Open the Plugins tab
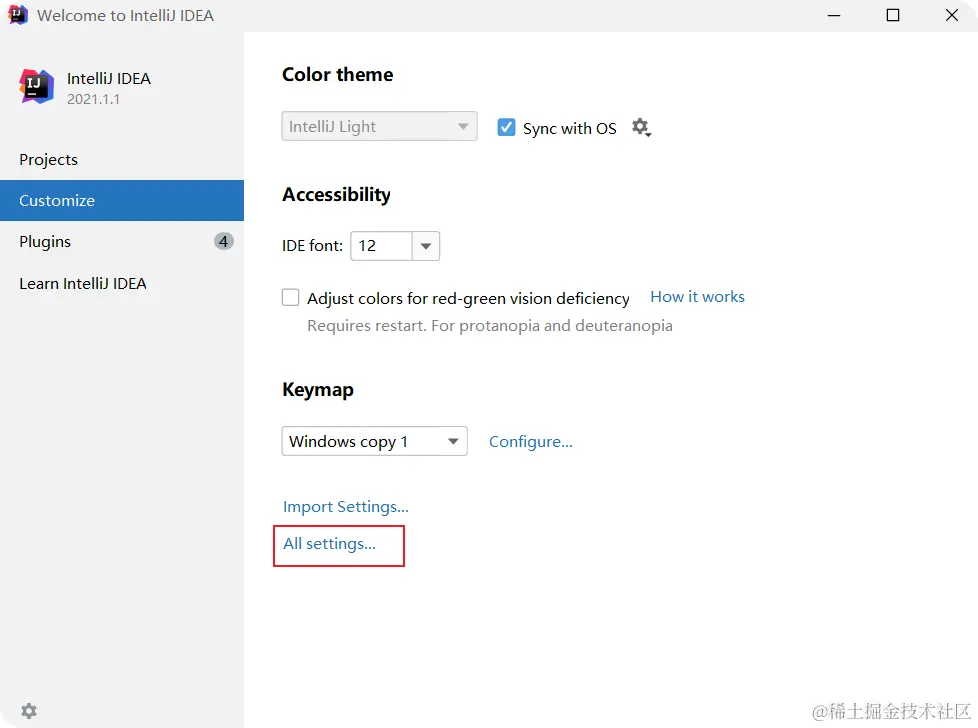 122,241
